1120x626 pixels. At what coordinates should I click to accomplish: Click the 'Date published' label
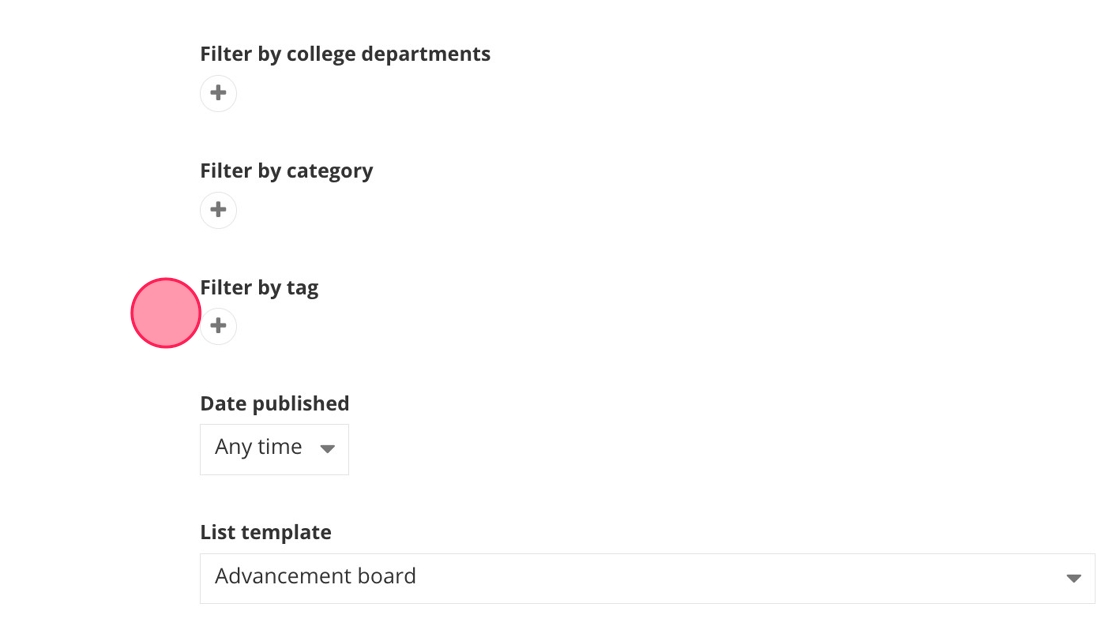pyautogui.click(x=274, y=404)
